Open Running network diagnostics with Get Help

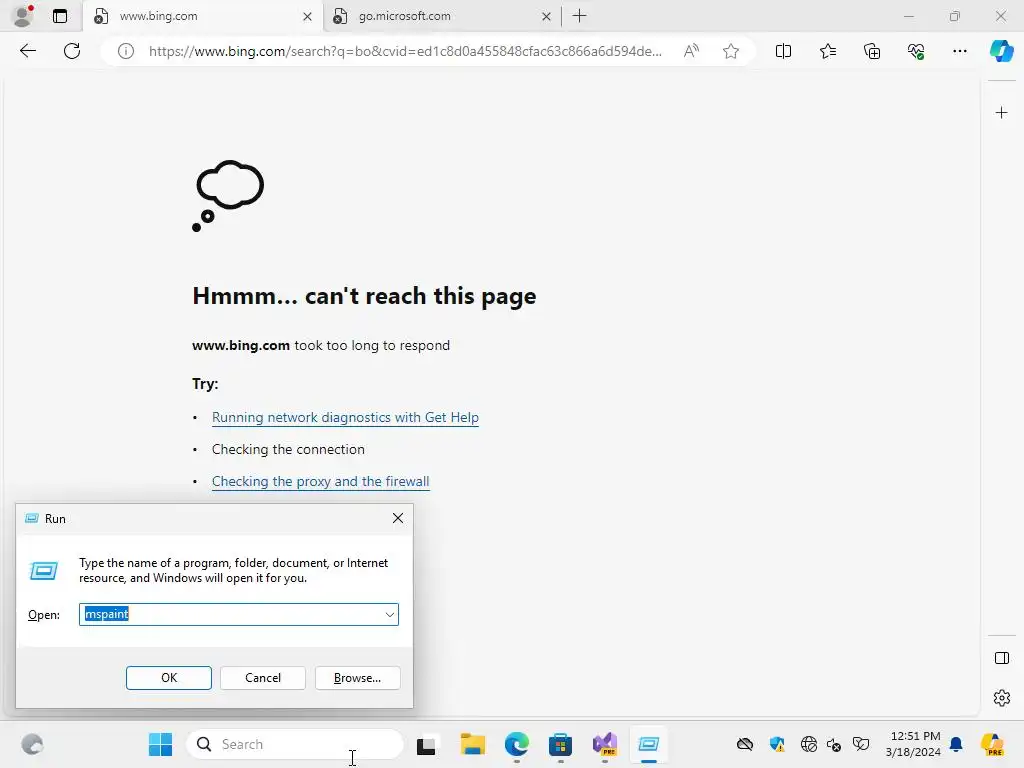(x=345, y=417)
